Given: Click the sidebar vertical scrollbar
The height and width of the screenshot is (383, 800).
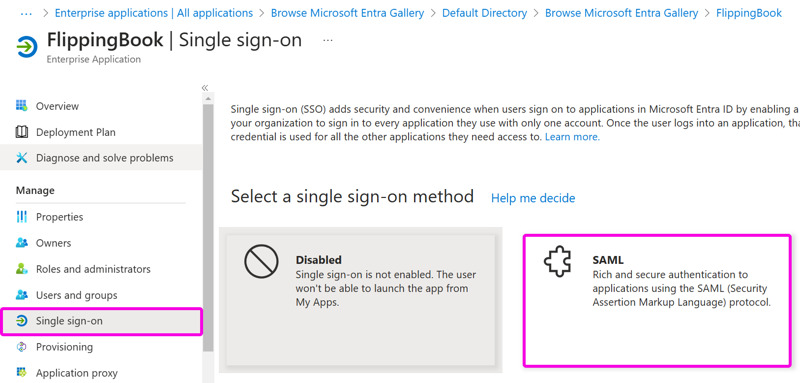Looking at the screenshot, I should pos(208,227).
